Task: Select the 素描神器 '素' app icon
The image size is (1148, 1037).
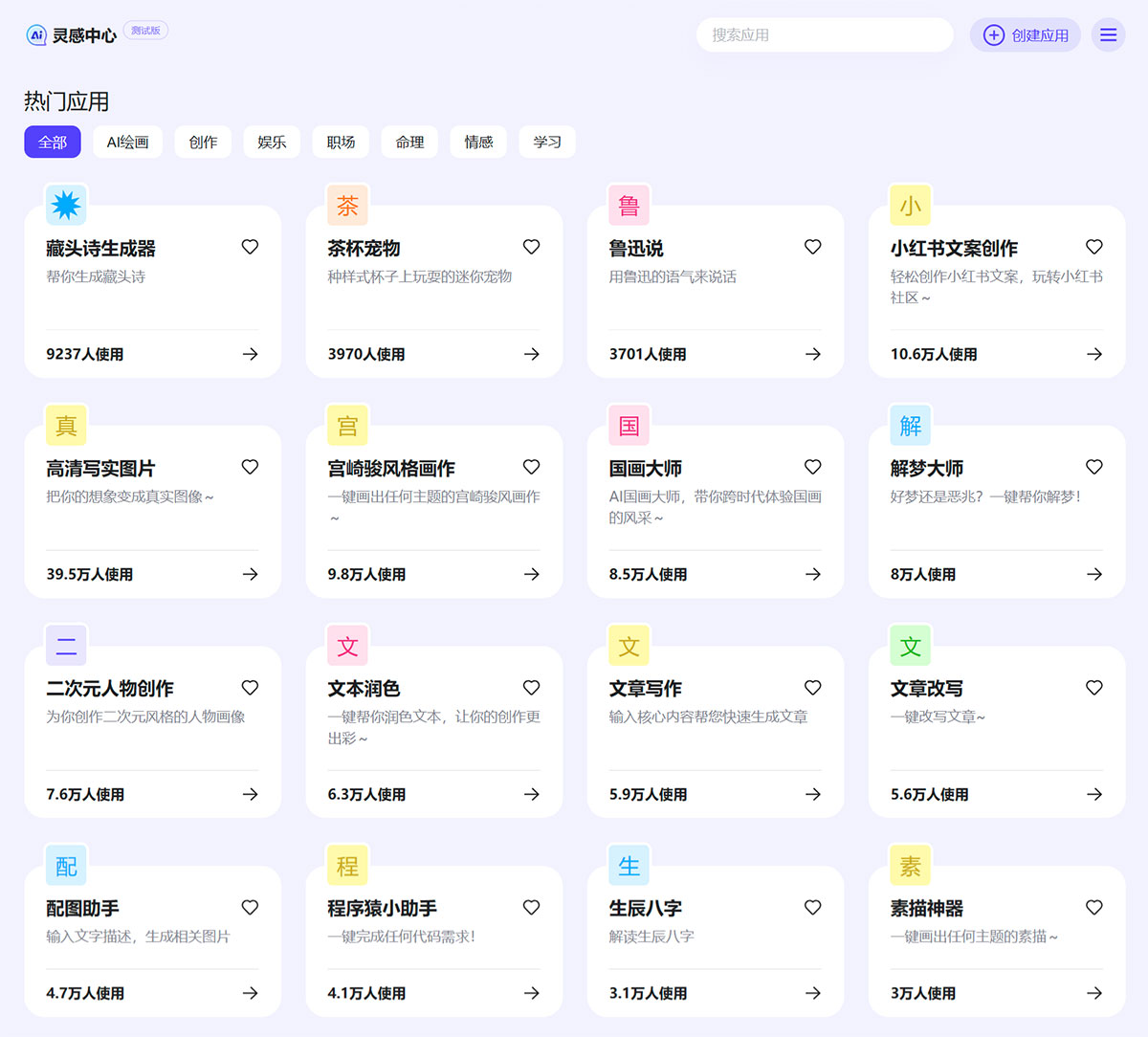Action: [x=910, y=865]
